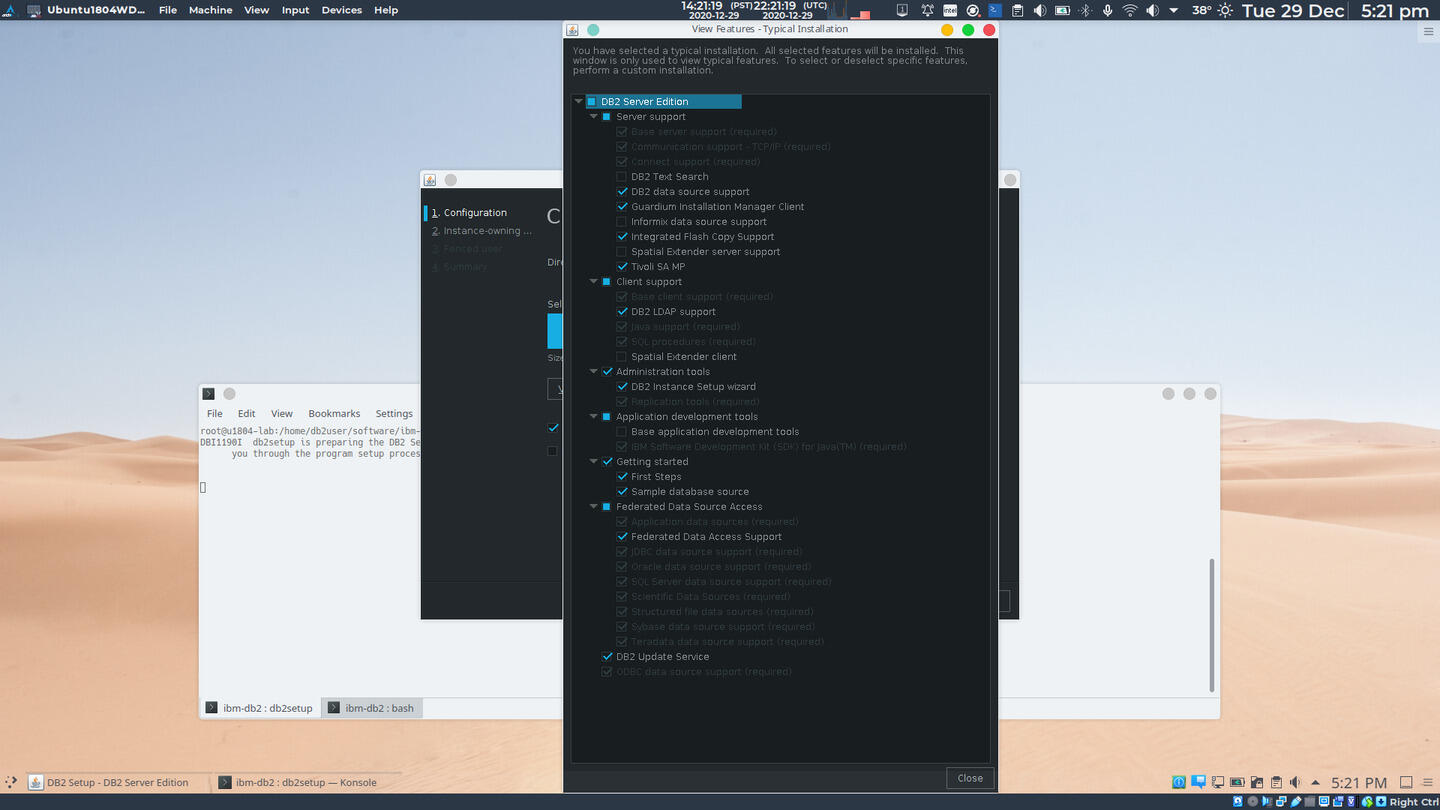The image size is (1440, 810).
Task: Uncheck the DB2 Instance Setup wizard
Action: click(x=622, y=387)
